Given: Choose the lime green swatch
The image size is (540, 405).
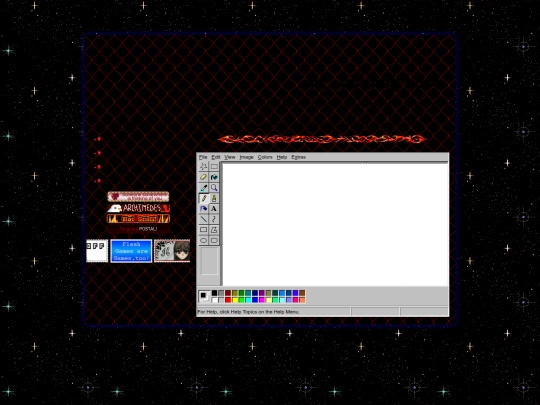Looking at the screenshot, I should (241, 300).
